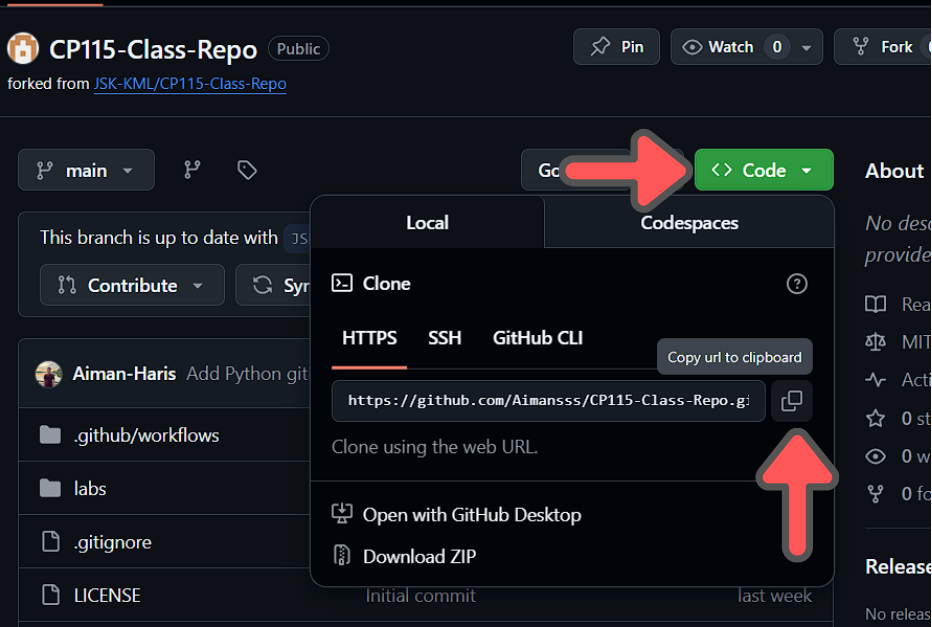
Task: Click the 'Clone using the web URL.' text
Action: pyautogui.click(x=434, y=447)
